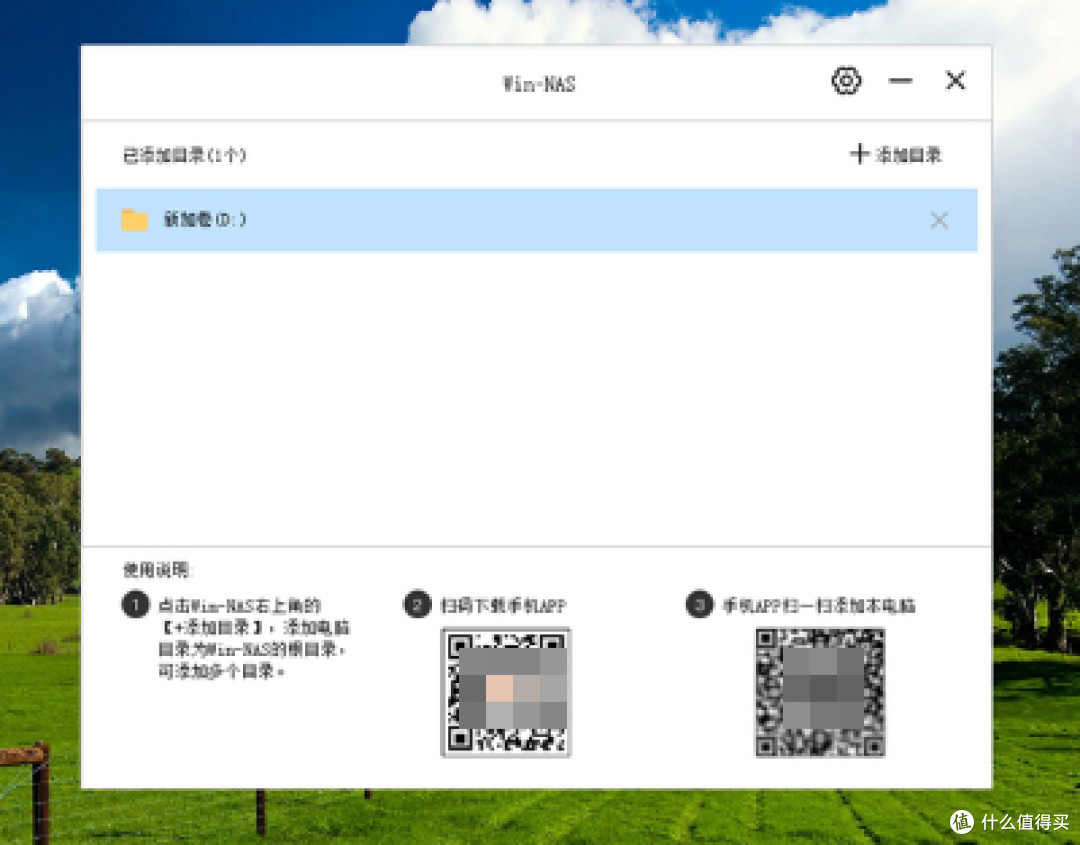Click the folder icon beside 新加卷(D:)
Viewport: 1080px width, 845px height.
137,220
